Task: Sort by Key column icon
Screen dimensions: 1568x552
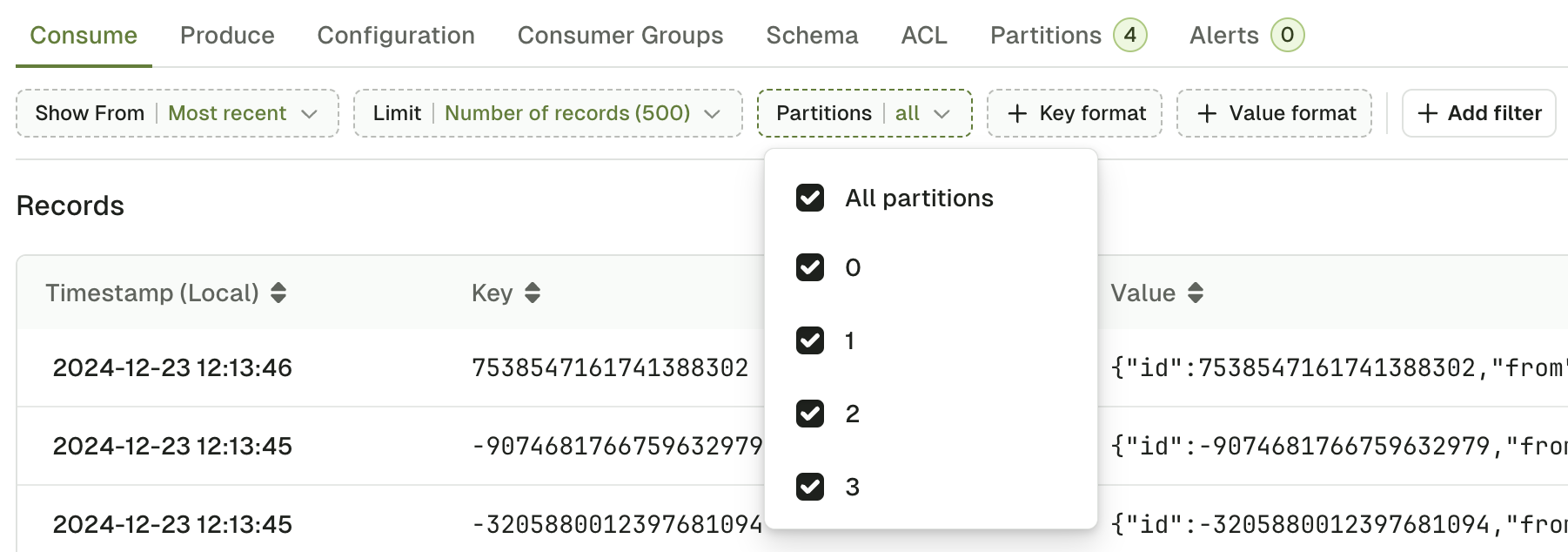Action: tap(533, 293)
